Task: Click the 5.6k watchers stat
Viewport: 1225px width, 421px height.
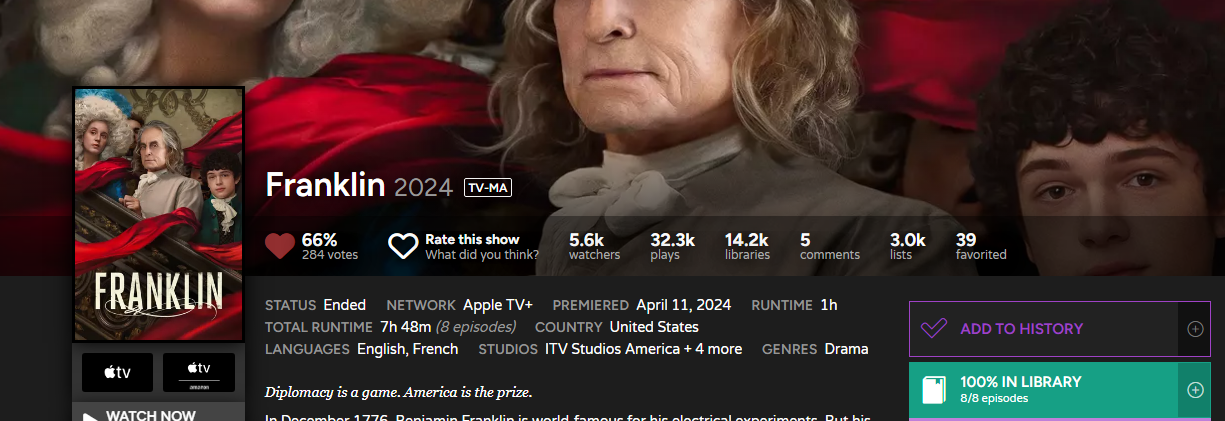Action: tap(594, 246)
